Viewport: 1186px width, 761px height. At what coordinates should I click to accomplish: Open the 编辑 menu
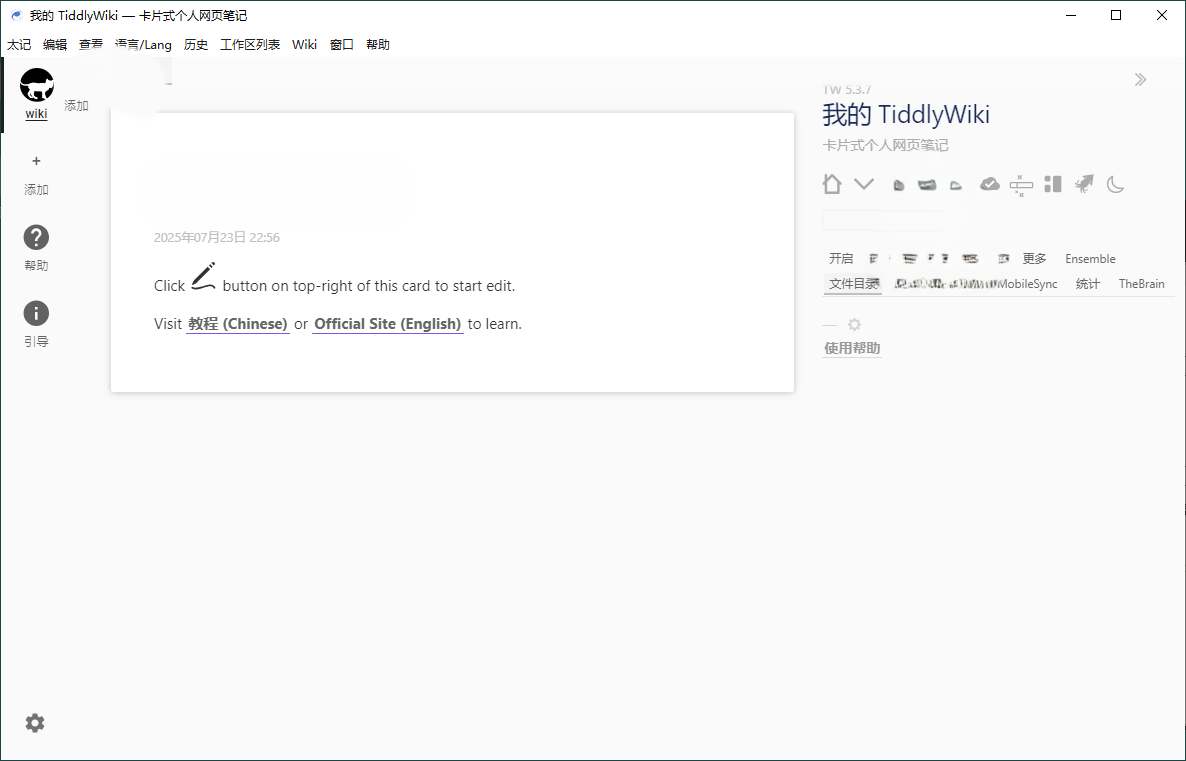pyautogui.click(x=55, y=45)
